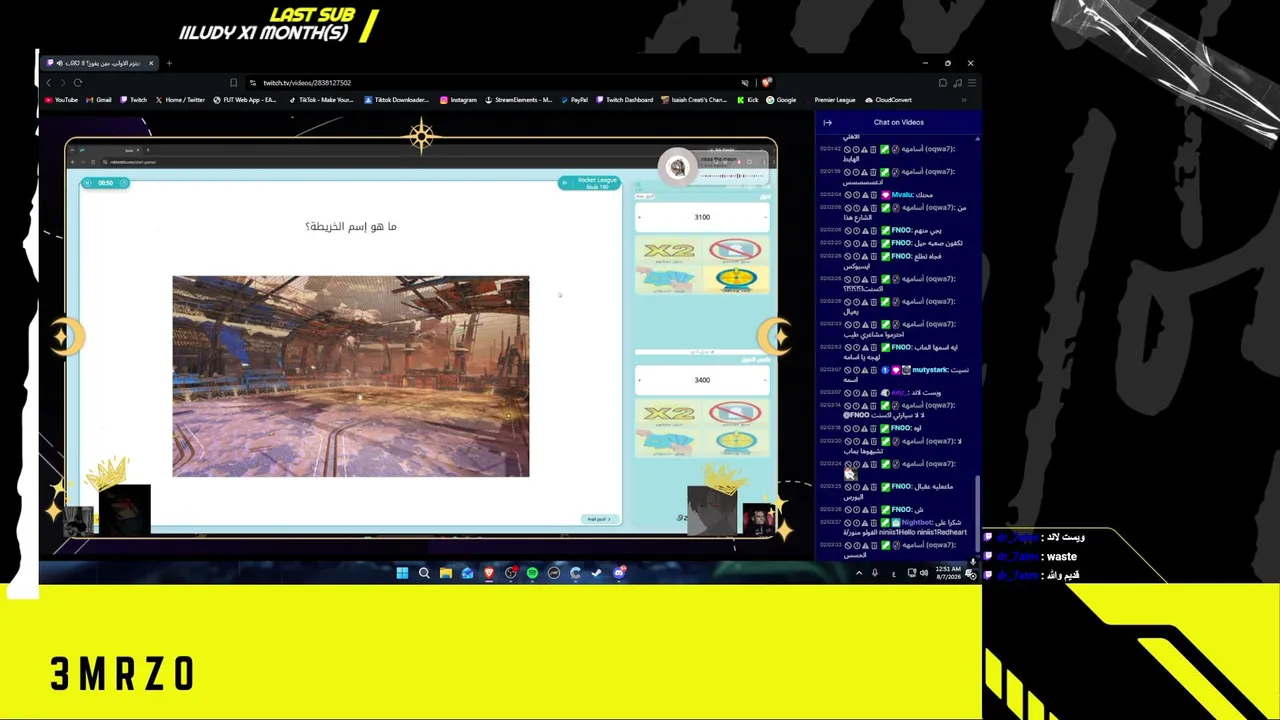
Task: Show hidden system tray icons
Action: 859,573
